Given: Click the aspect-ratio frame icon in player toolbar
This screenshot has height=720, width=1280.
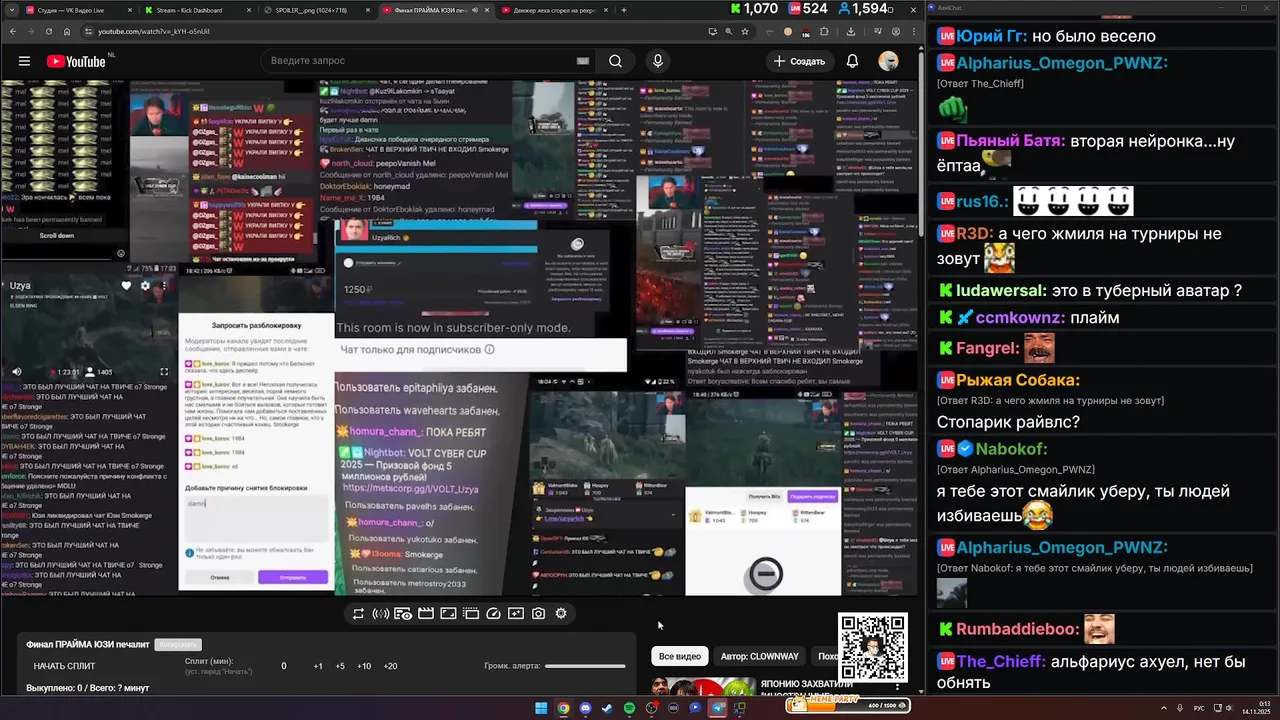Looking at the screenshot, I should pos(448,614).
